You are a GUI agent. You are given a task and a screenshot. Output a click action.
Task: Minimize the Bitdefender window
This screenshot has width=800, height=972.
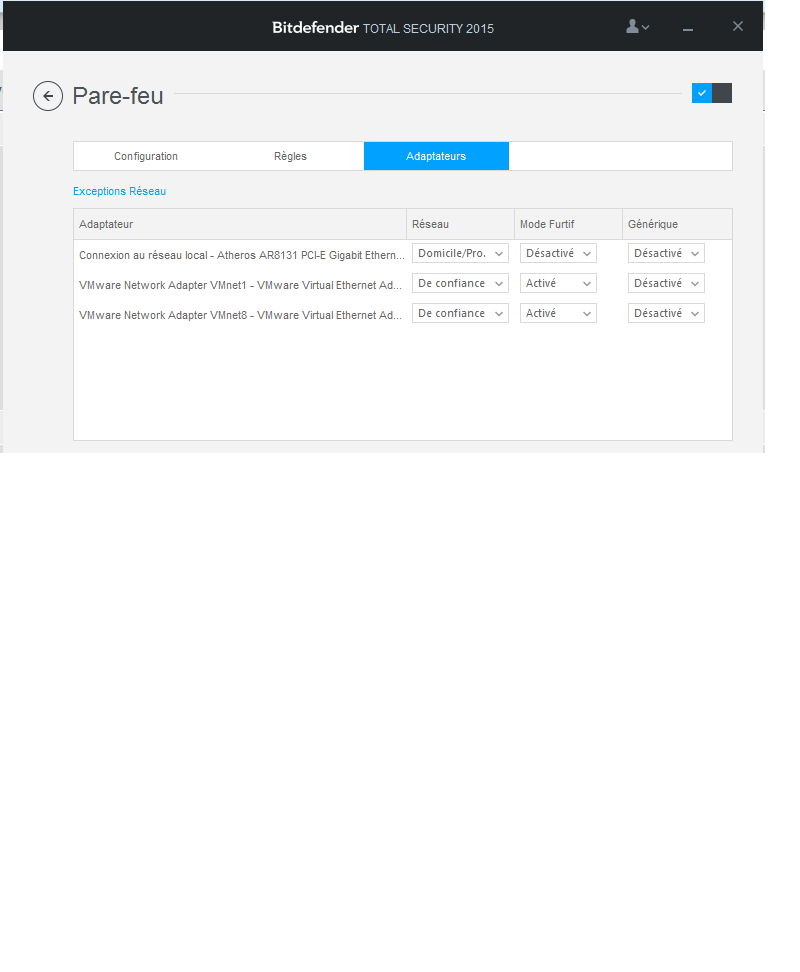click(x=688, y=29)
